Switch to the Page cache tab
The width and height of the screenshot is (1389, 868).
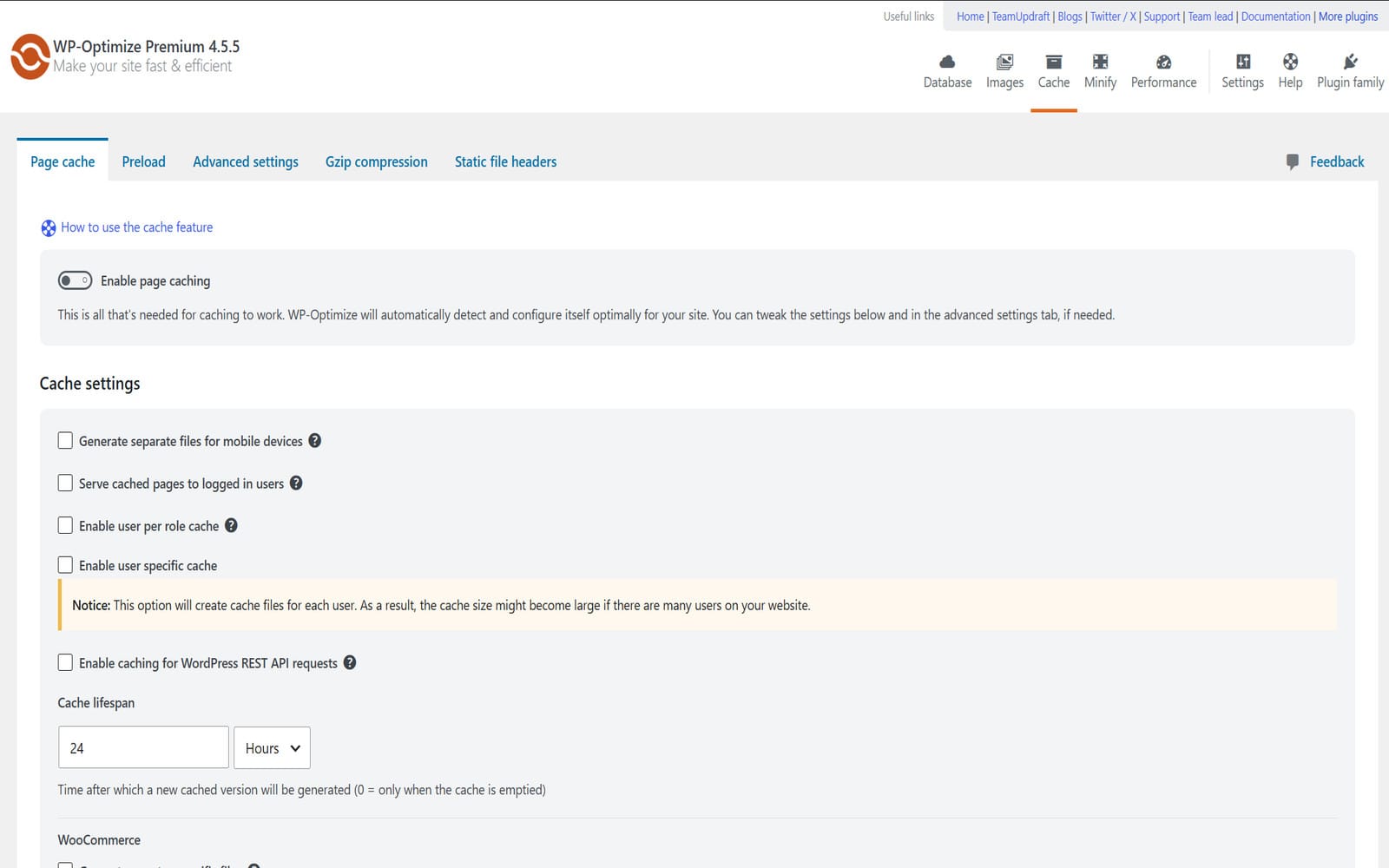coord(63,161)
